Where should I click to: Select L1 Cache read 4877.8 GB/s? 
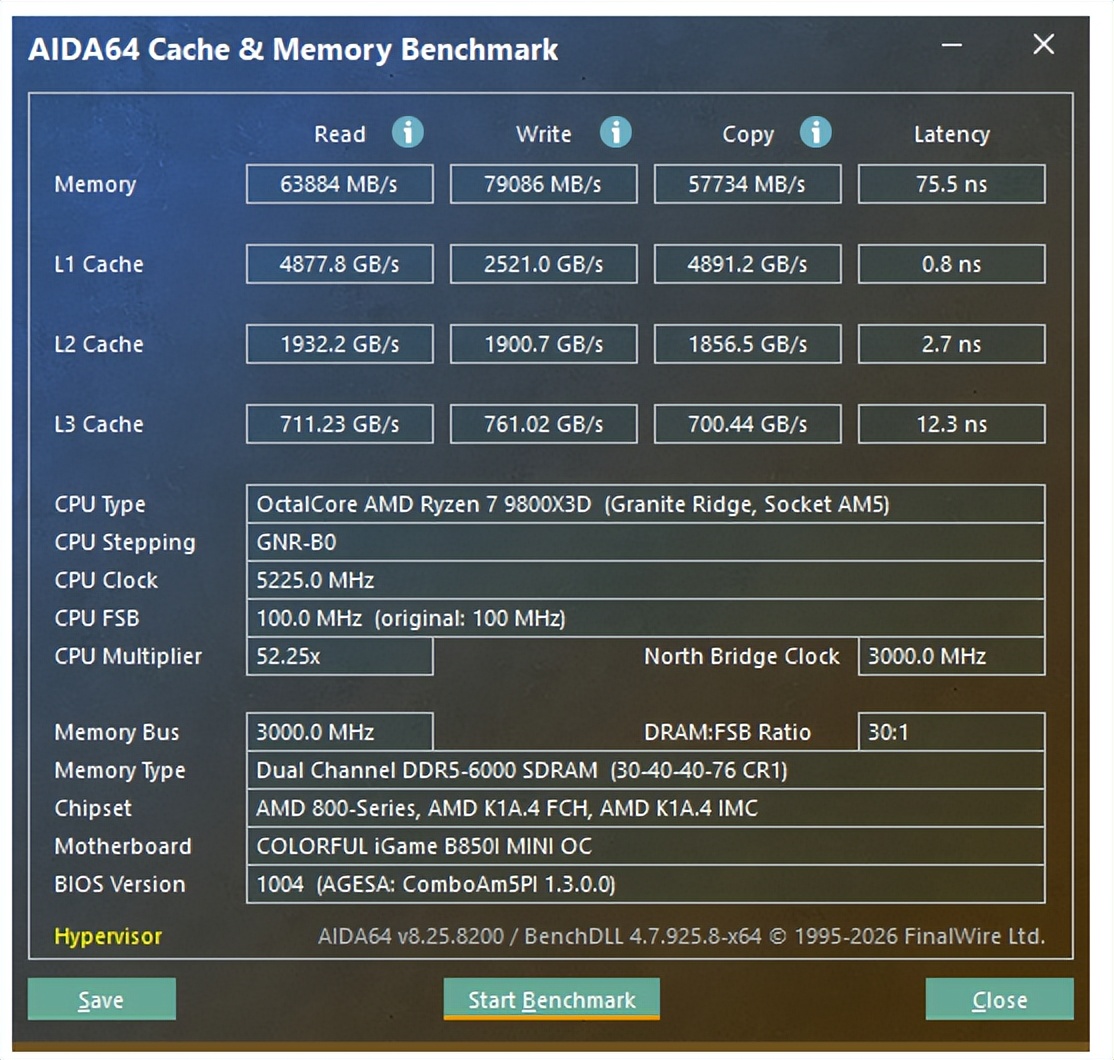pos(340,264)
